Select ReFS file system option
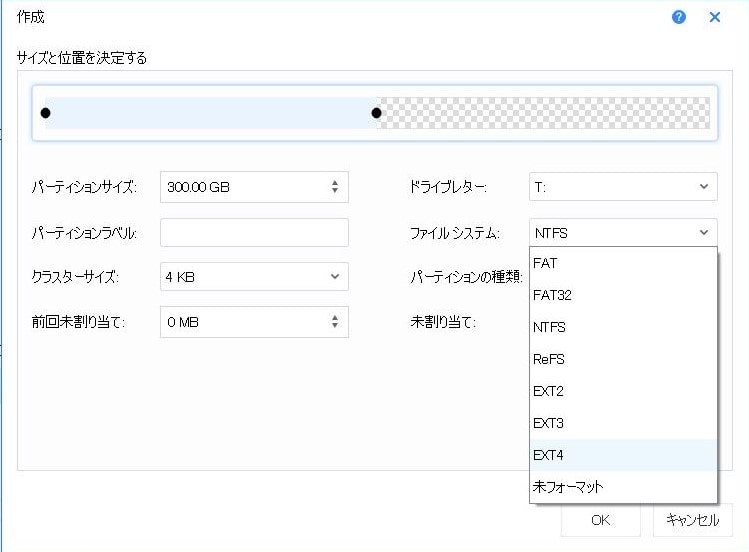Screen dimensions: 749x552 623,359
